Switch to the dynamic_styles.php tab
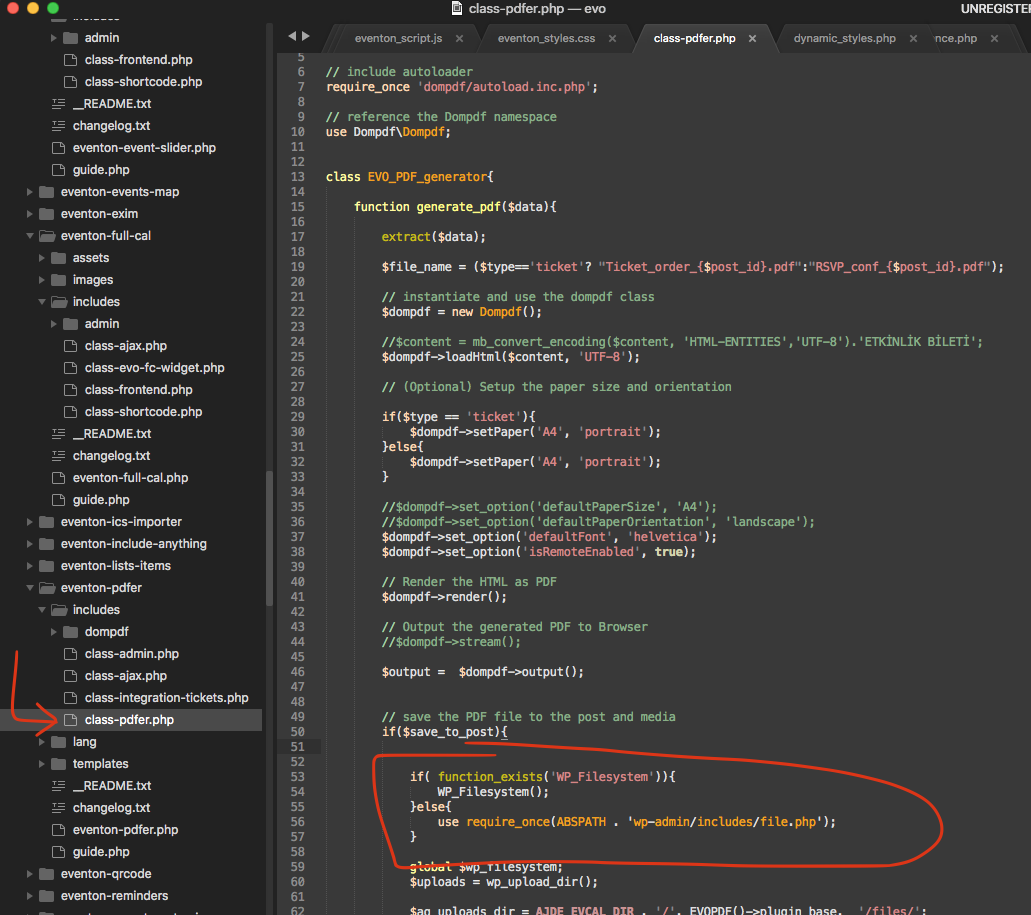Screen dimensions: 1031x915 (844, 39)
